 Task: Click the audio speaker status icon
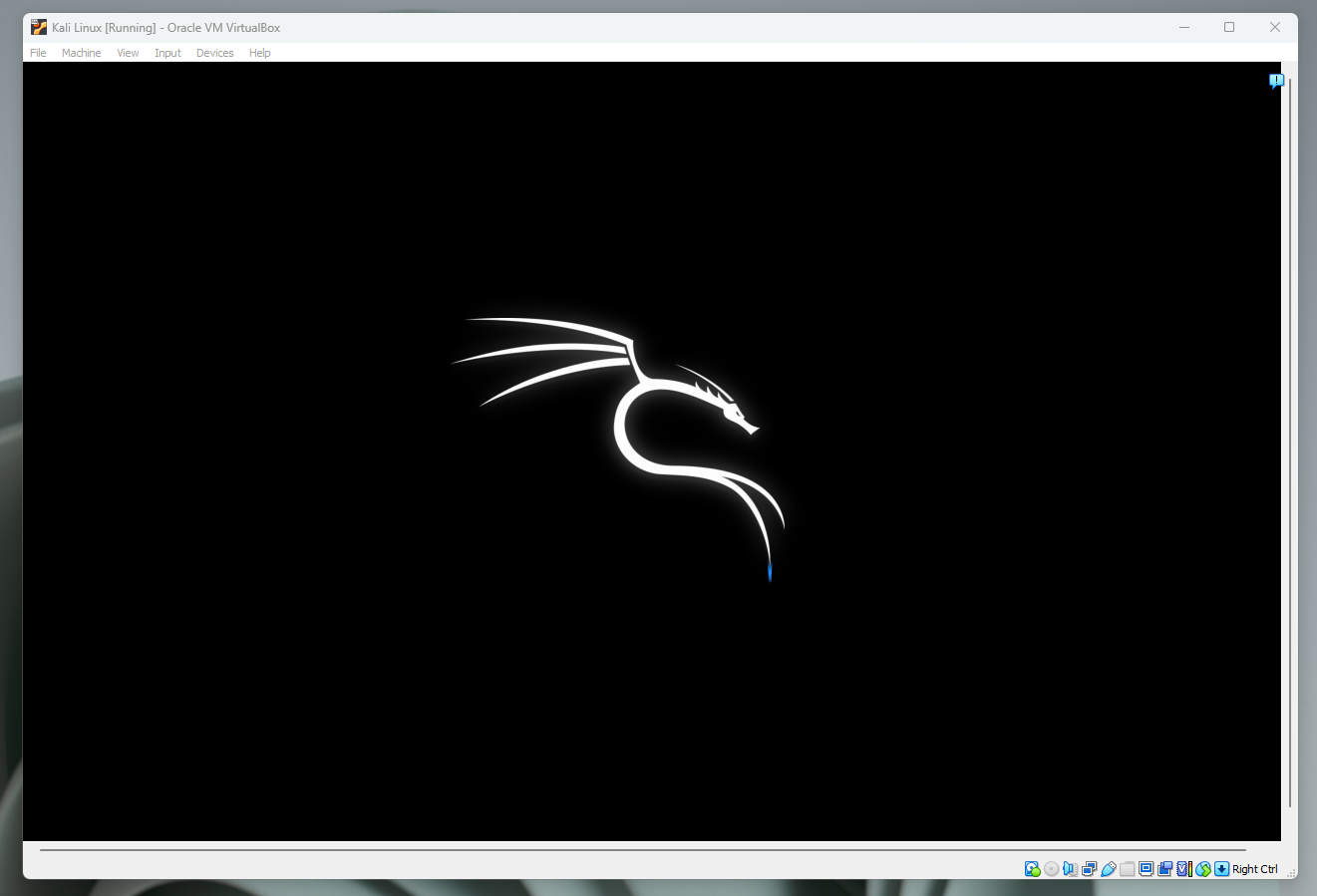[1070, 869]
